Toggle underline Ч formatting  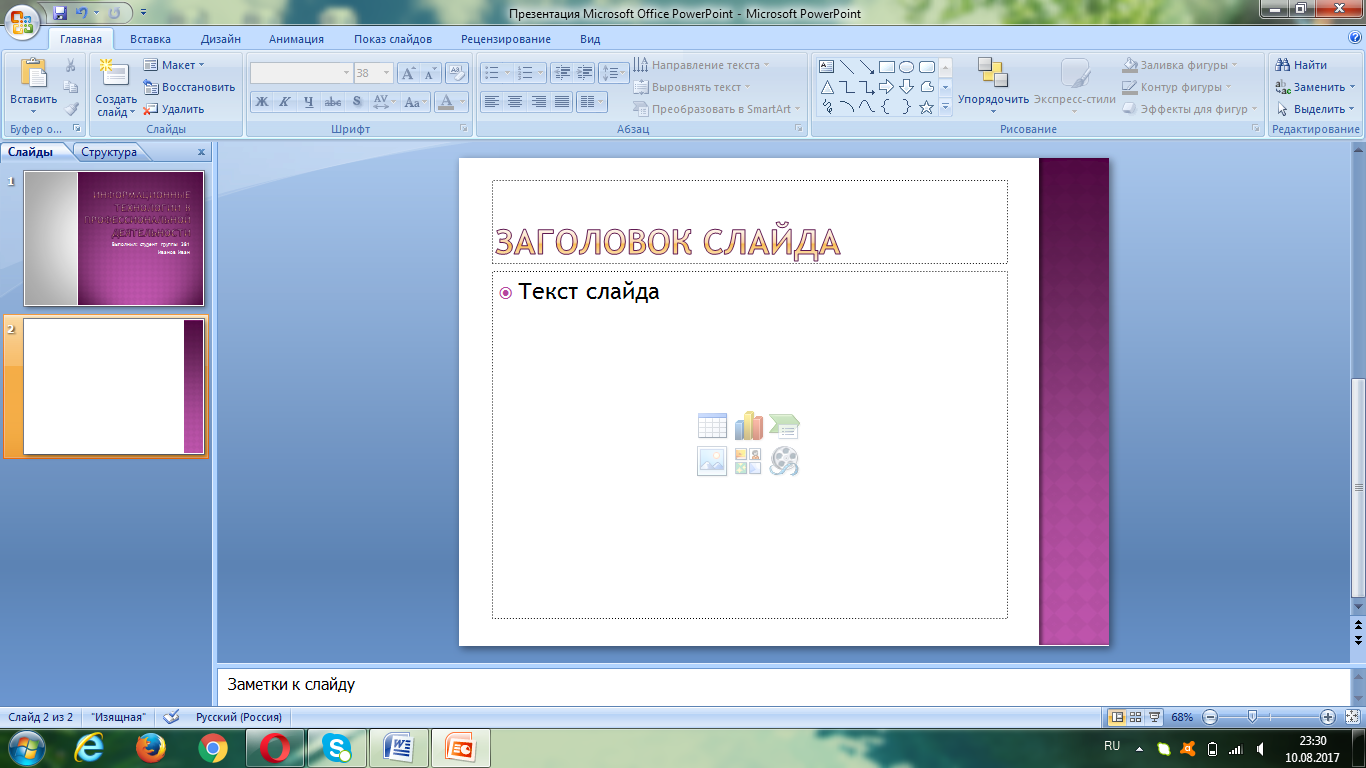pos(308,101)
